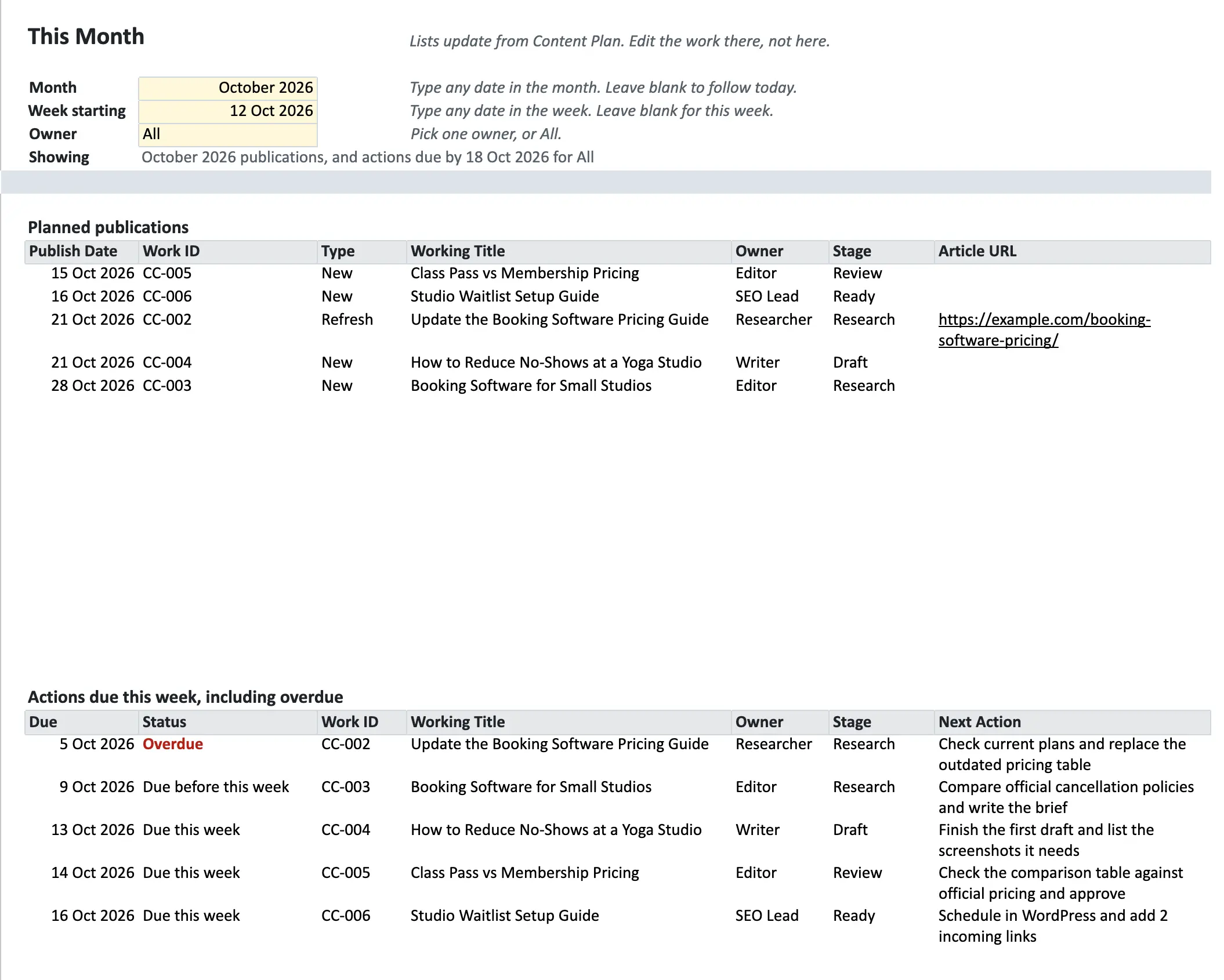Select Draft stage in Planned publications
Screen dimensions: 1224x980
[850, 362]
